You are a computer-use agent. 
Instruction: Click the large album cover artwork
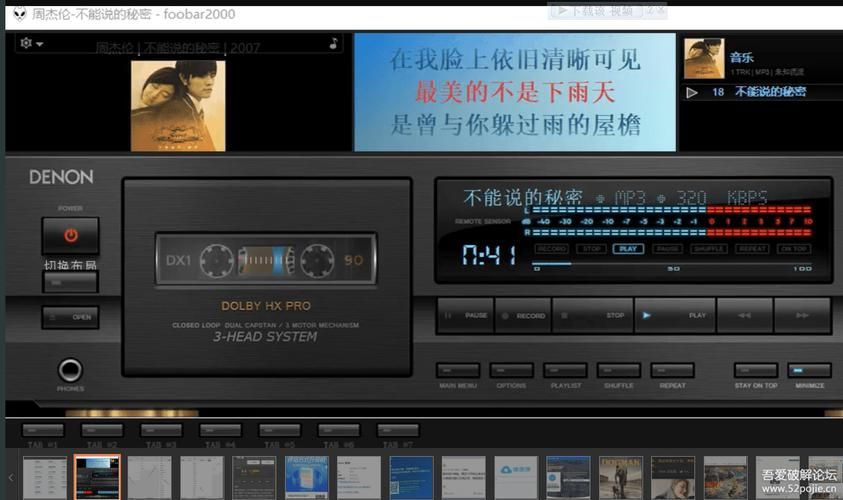click(178, 105)
